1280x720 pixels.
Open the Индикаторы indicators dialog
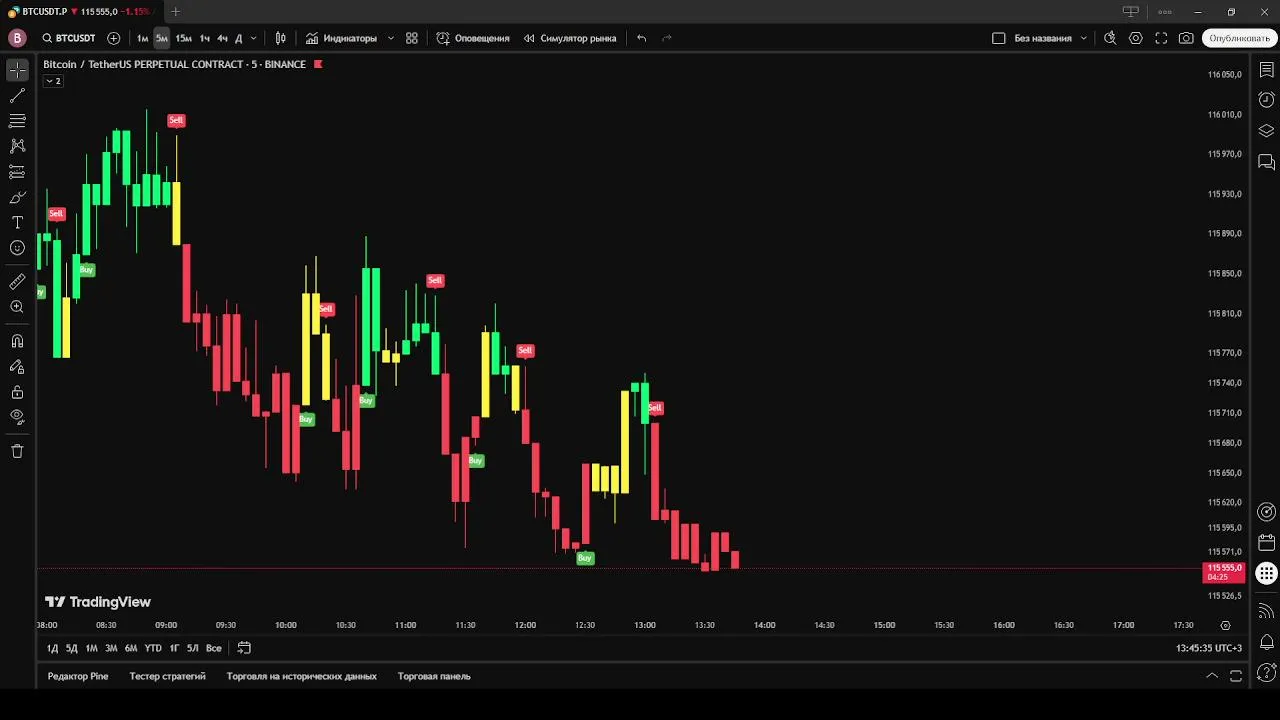[x=341, y=38]
